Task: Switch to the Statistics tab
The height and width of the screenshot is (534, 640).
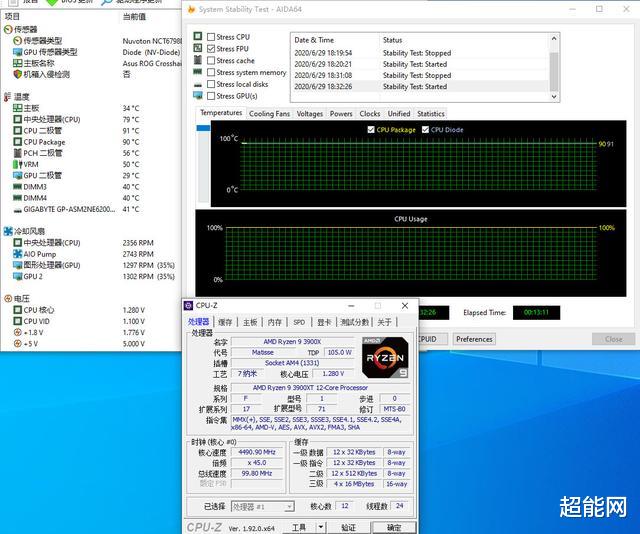Action: (431, 114)
